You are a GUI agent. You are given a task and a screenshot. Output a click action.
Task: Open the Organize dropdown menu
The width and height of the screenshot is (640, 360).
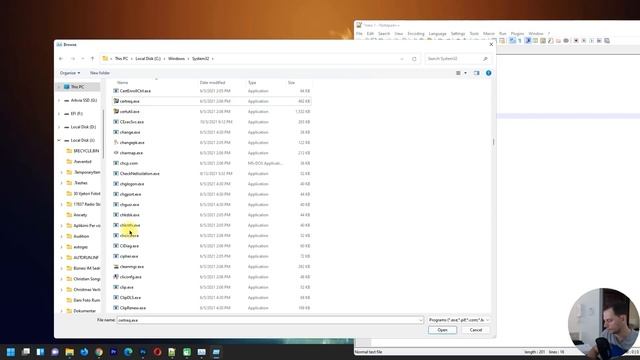pyautogui.click(x=70, y=73)
